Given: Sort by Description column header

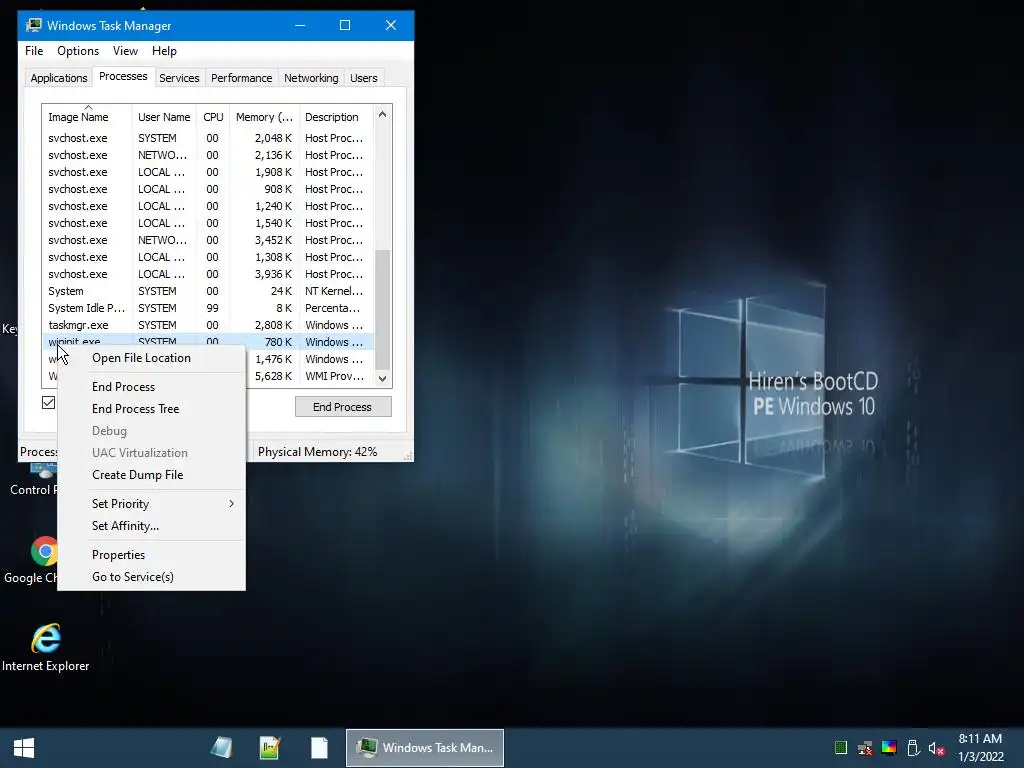Looking at the screenshot, I should pos(336,117).
